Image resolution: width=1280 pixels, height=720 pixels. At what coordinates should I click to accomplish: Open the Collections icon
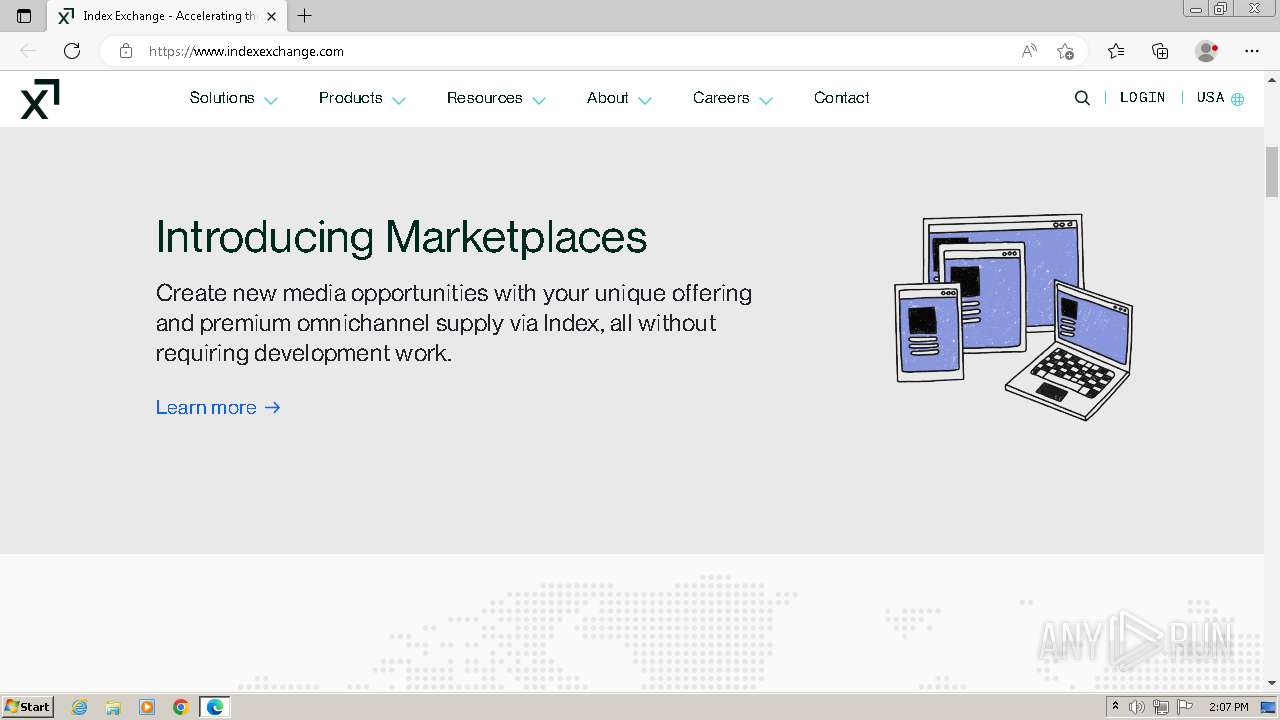click(x=1160, y=51)
